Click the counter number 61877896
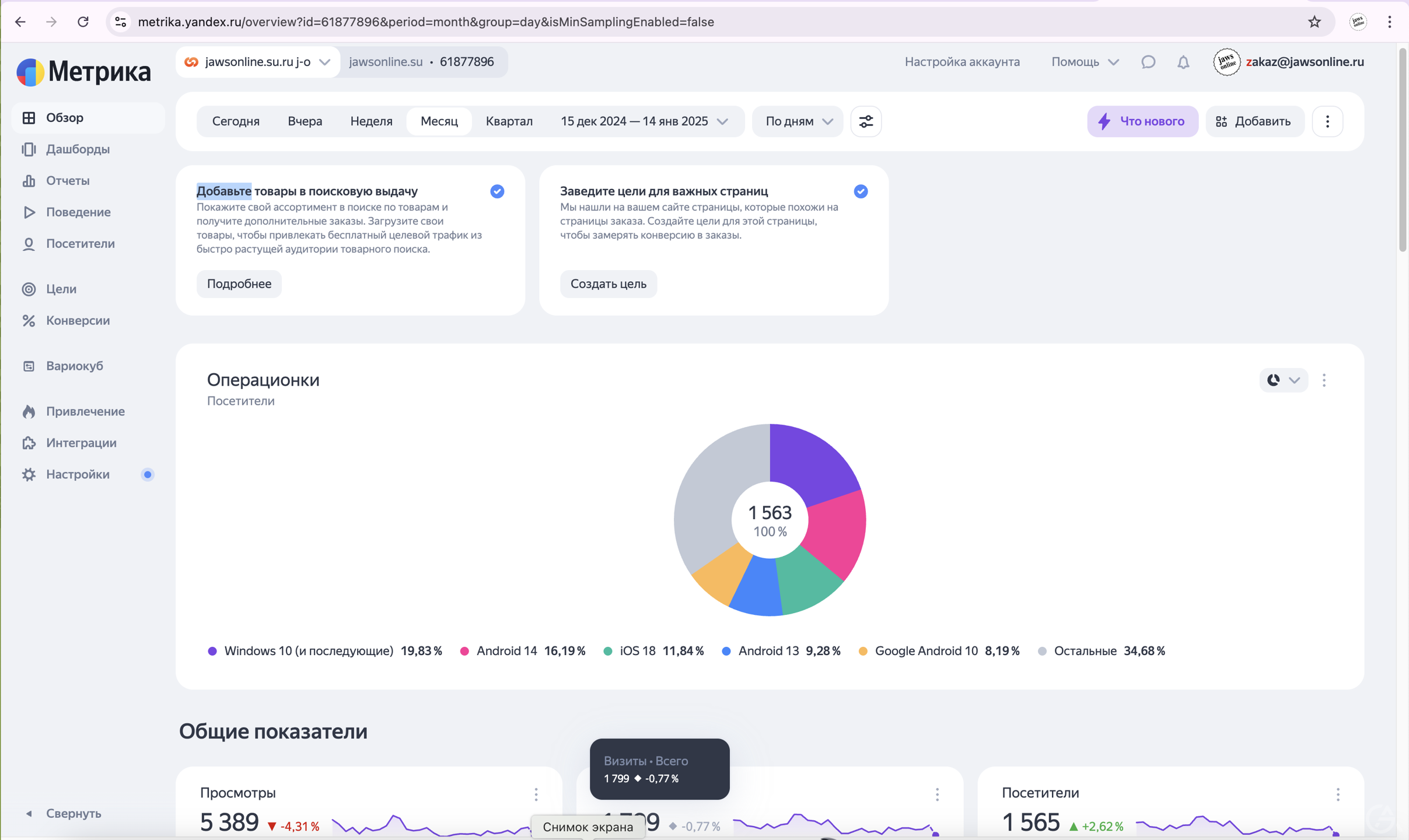 click(467, 62)
